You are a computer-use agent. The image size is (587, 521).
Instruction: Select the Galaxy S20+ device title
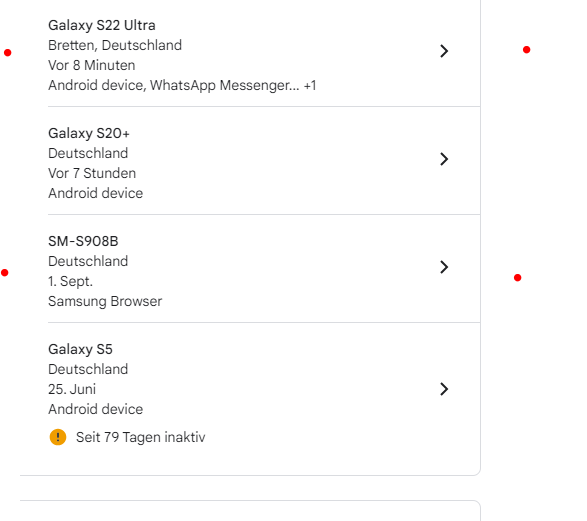[x=89, y=133]
